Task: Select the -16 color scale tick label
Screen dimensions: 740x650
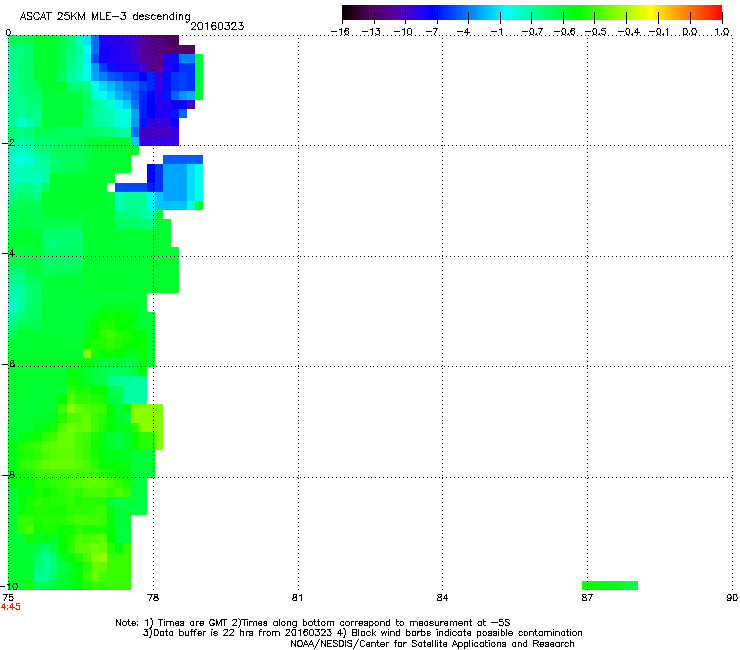Action: coord(340,32)
